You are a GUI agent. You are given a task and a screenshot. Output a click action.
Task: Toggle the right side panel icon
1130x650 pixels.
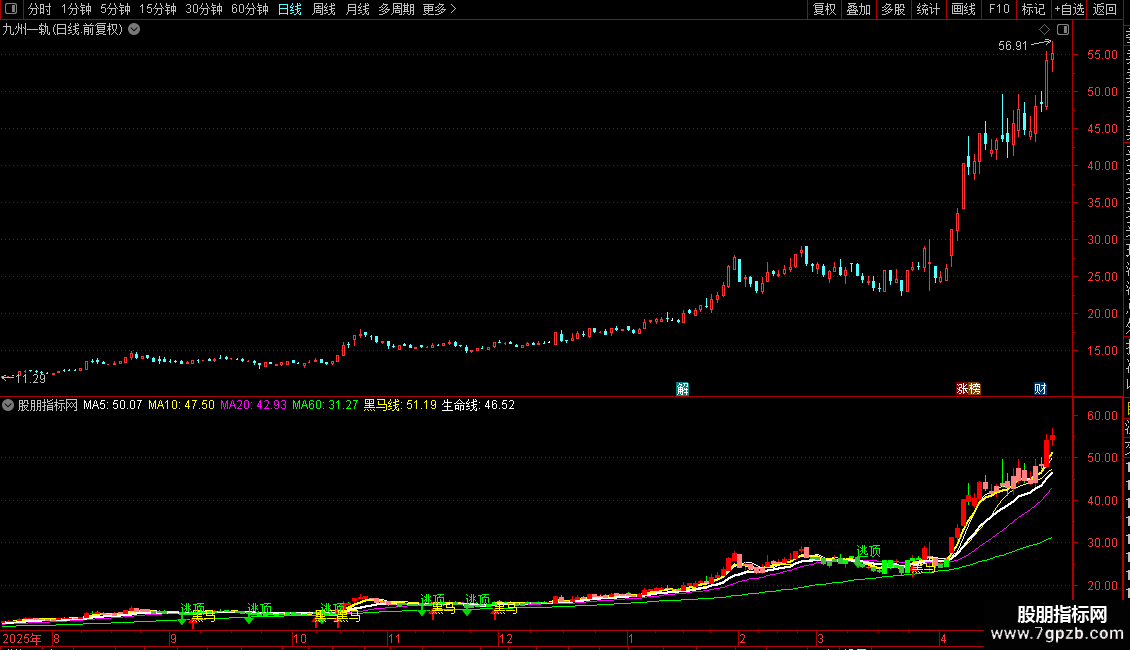click(1063, 30)
